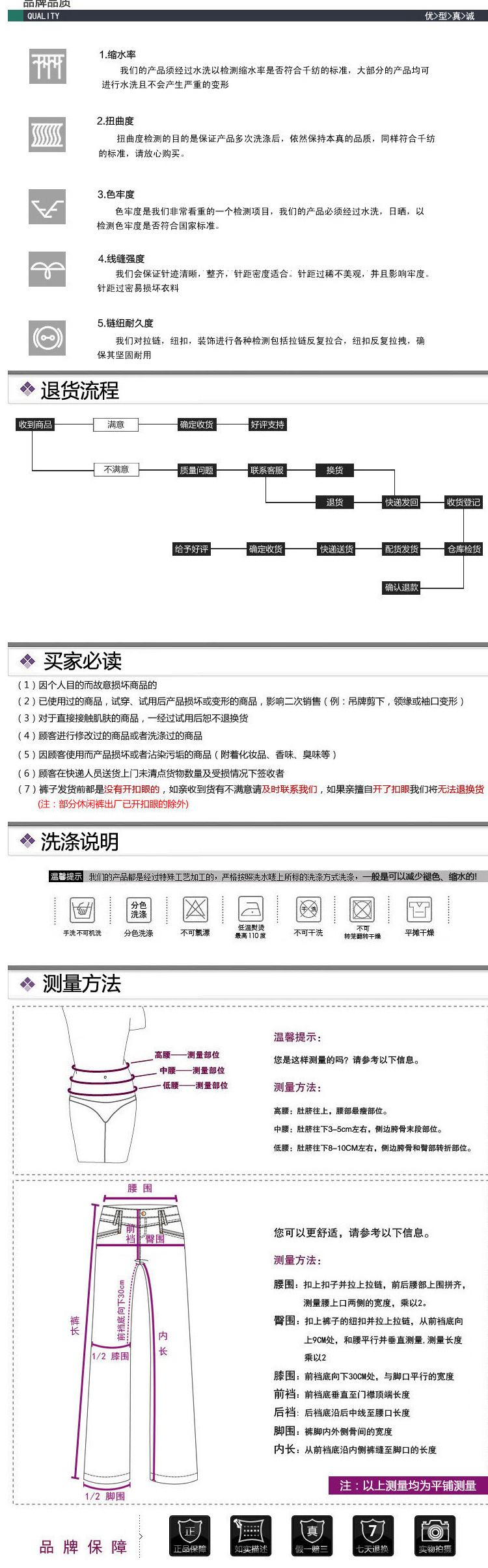
Task: Click the 1.缩水率 heading text
Action: tap(117, 55)
